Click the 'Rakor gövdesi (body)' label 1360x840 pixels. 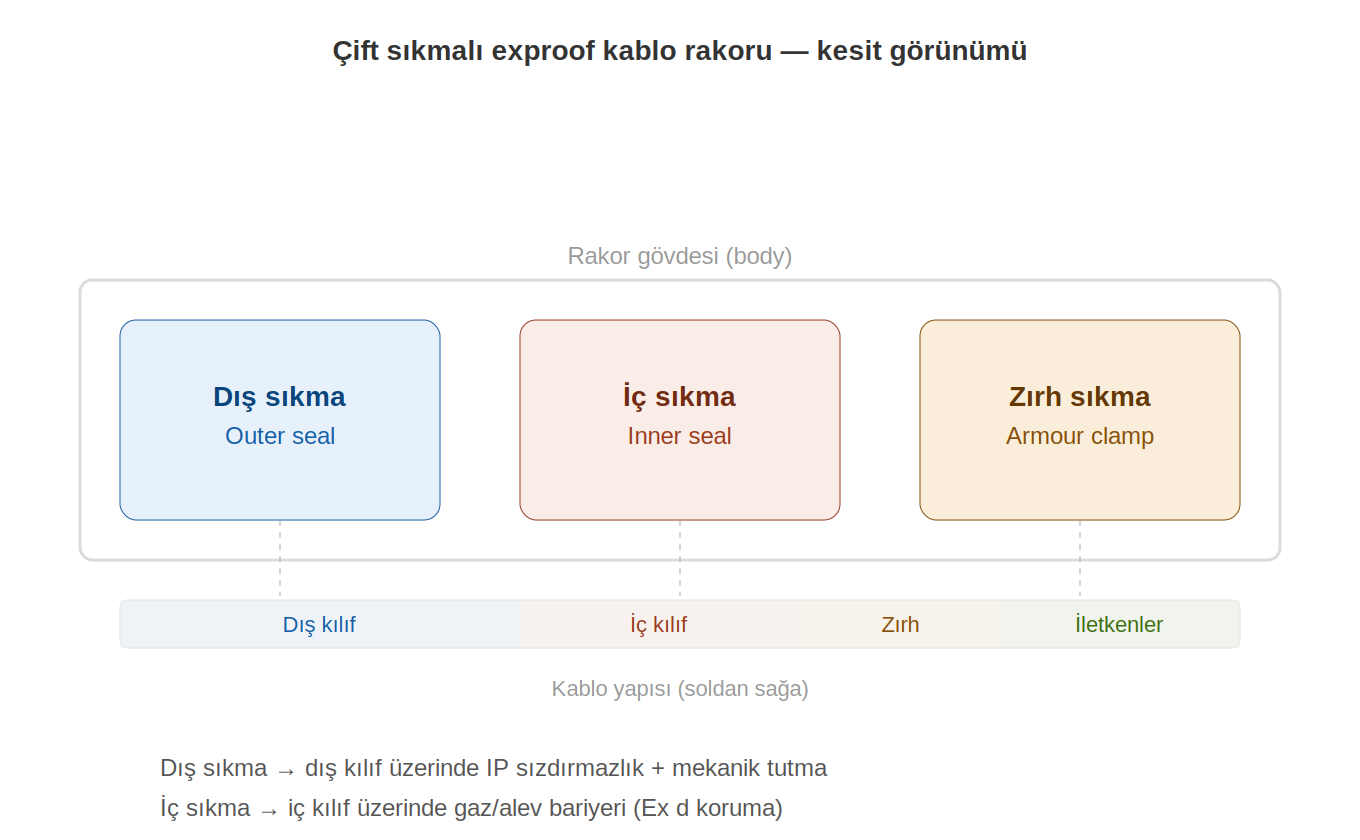pos(679,256)
